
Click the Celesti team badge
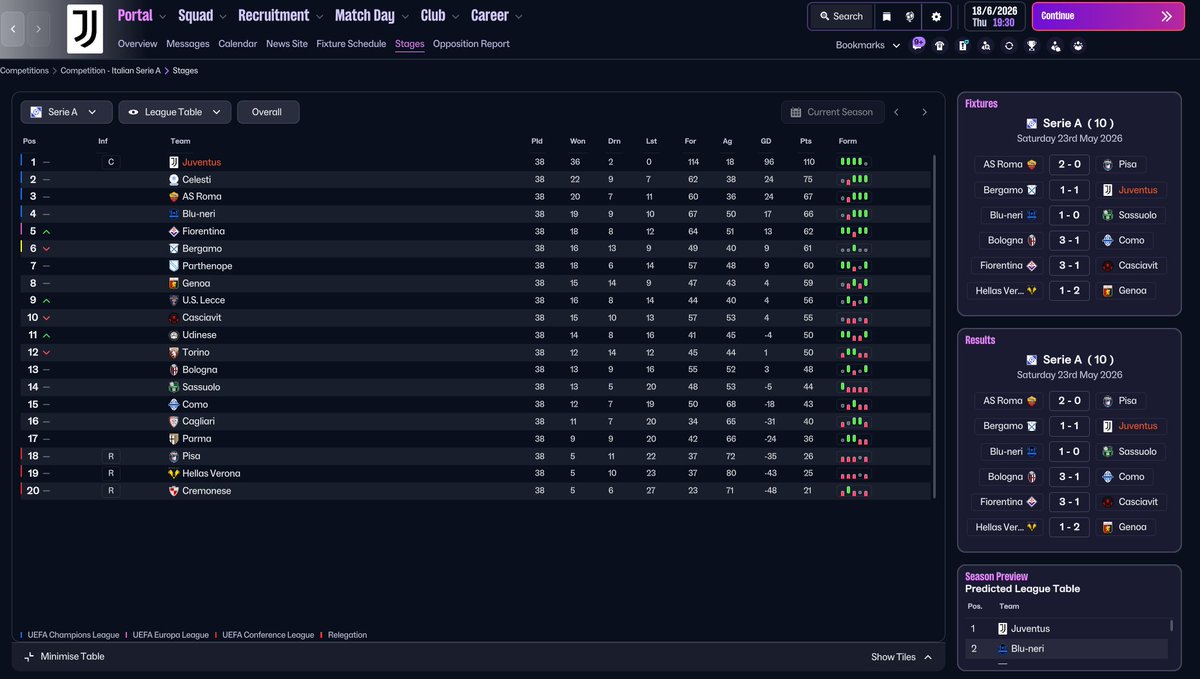coord(174,180)
